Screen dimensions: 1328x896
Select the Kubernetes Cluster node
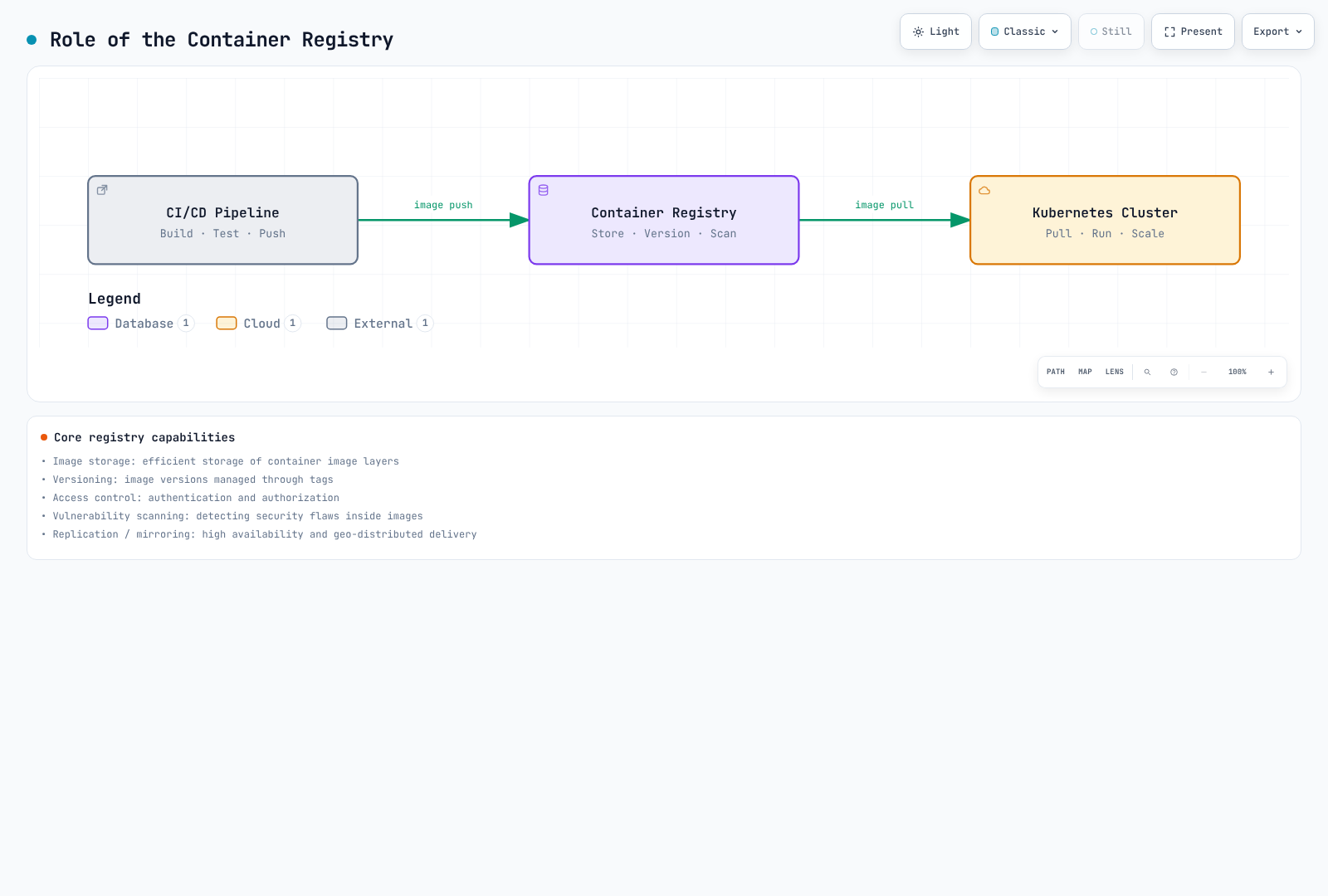click(1105, 220)
